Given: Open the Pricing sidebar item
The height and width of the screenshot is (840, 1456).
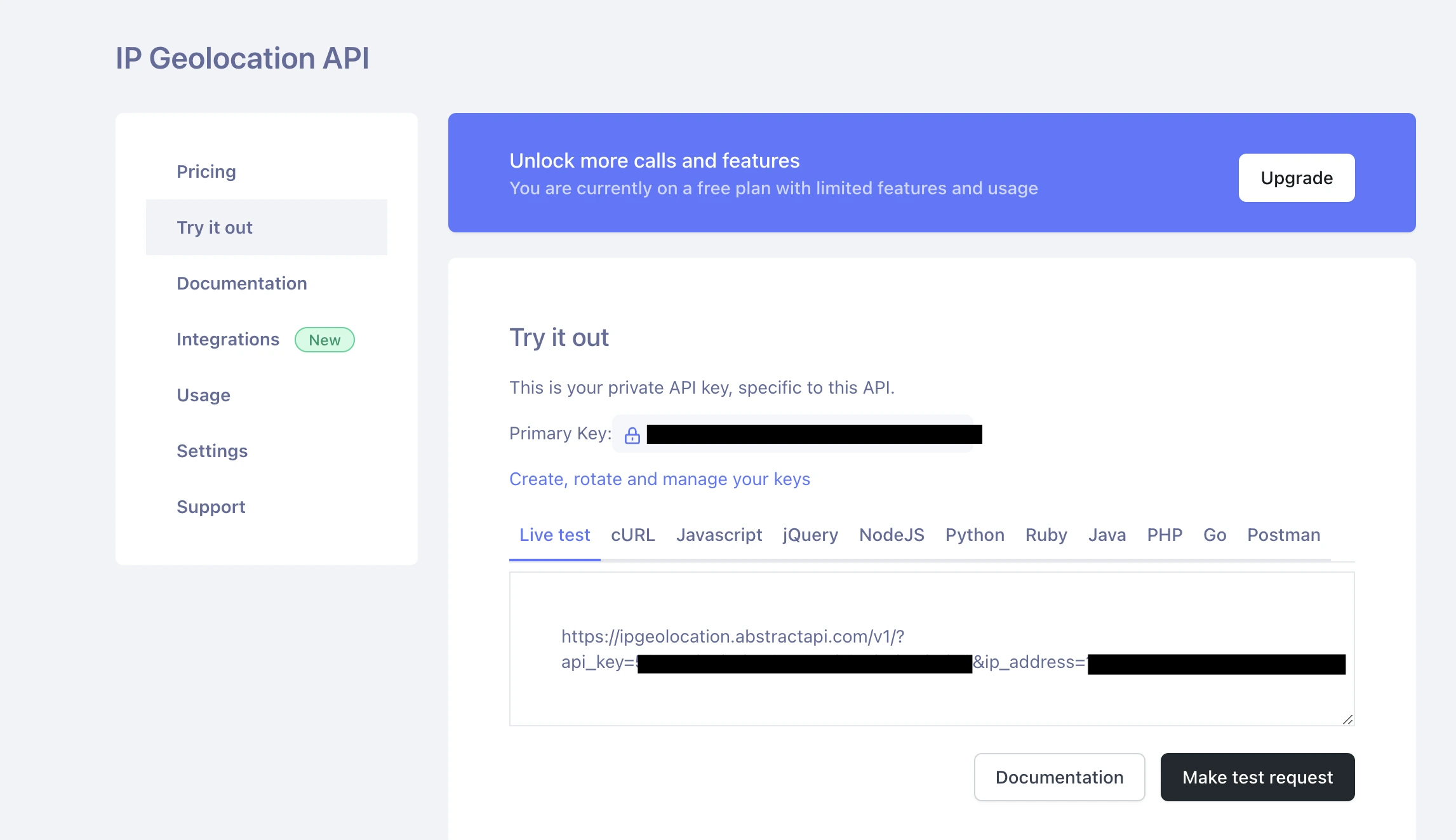Looking at the screenshot, I should pyautogui.click(x=266, y=171).
